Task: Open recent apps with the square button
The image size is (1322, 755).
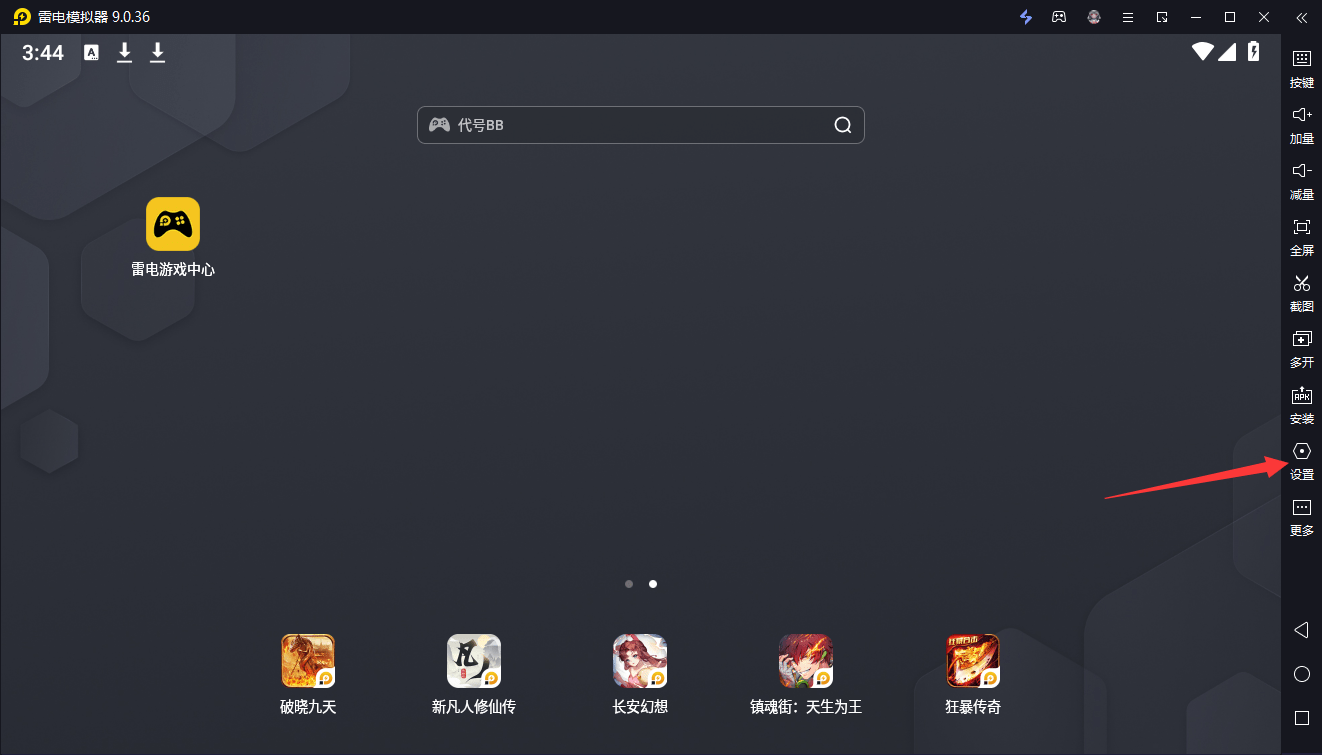Action: point(1301,718)
